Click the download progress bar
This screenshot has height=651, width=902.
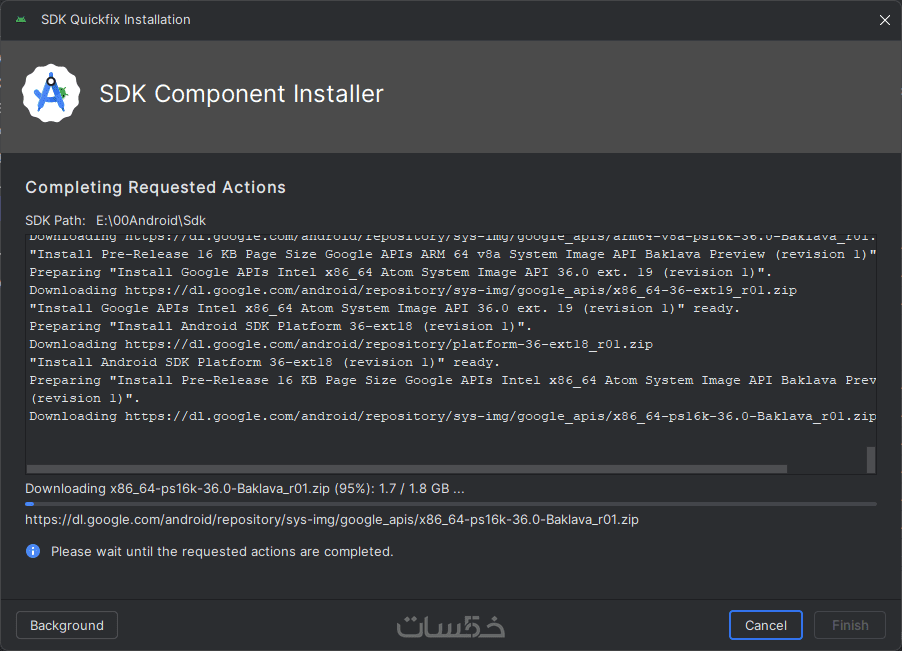(x=450, y=504)
